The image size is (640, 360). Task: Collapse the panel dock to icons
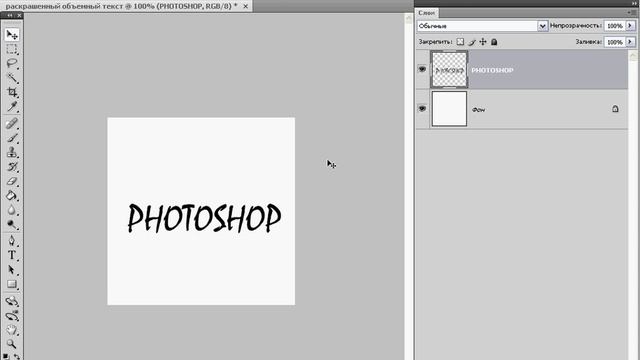click(635, 3)
